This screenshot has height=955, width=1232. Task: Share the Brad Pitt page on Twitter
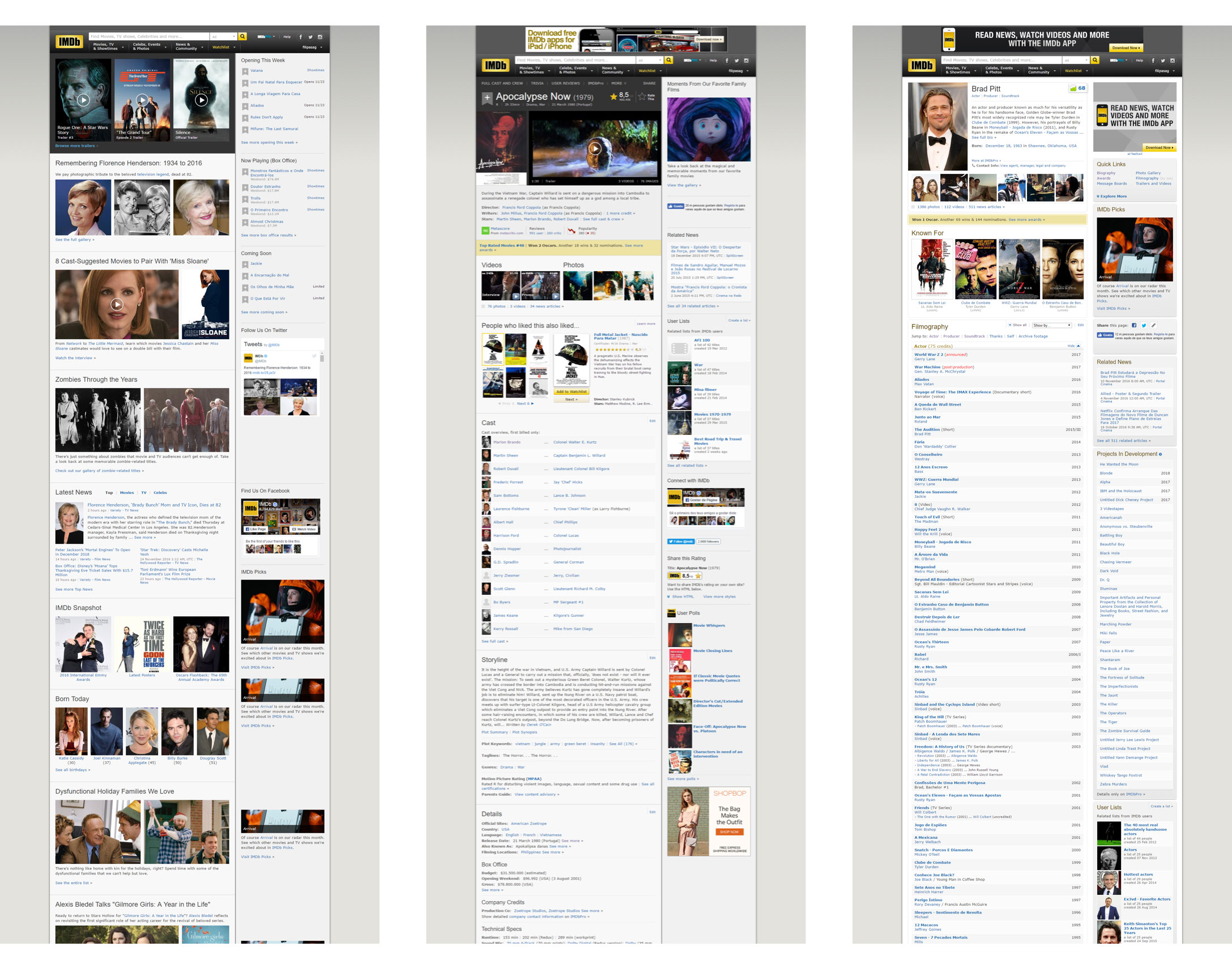[1144, 325]
